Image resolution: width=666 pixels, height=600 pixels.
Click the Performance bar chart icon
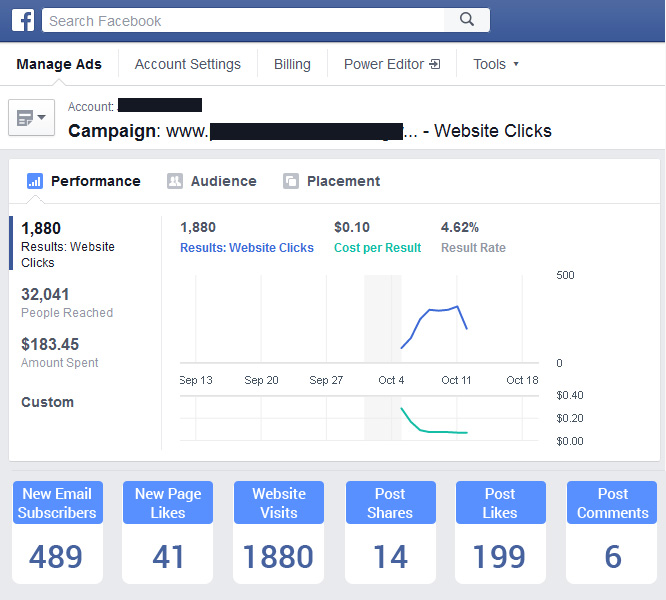point(35,181)
